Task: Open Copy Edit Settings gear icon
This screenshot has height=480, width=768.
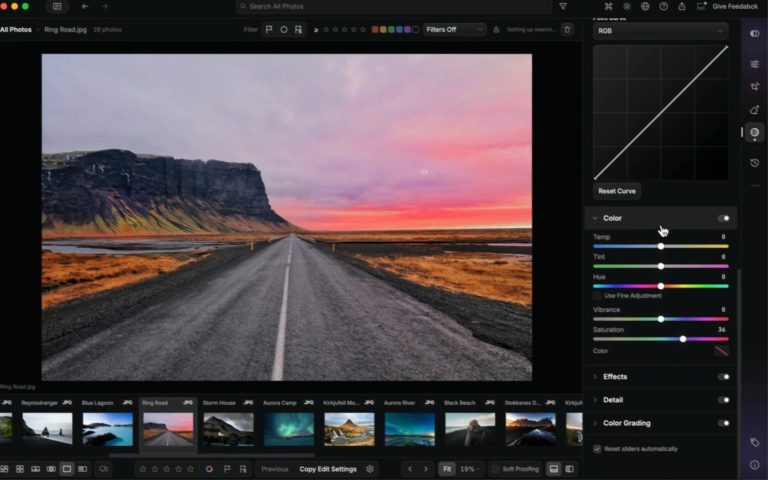Action: pos(370,469)
